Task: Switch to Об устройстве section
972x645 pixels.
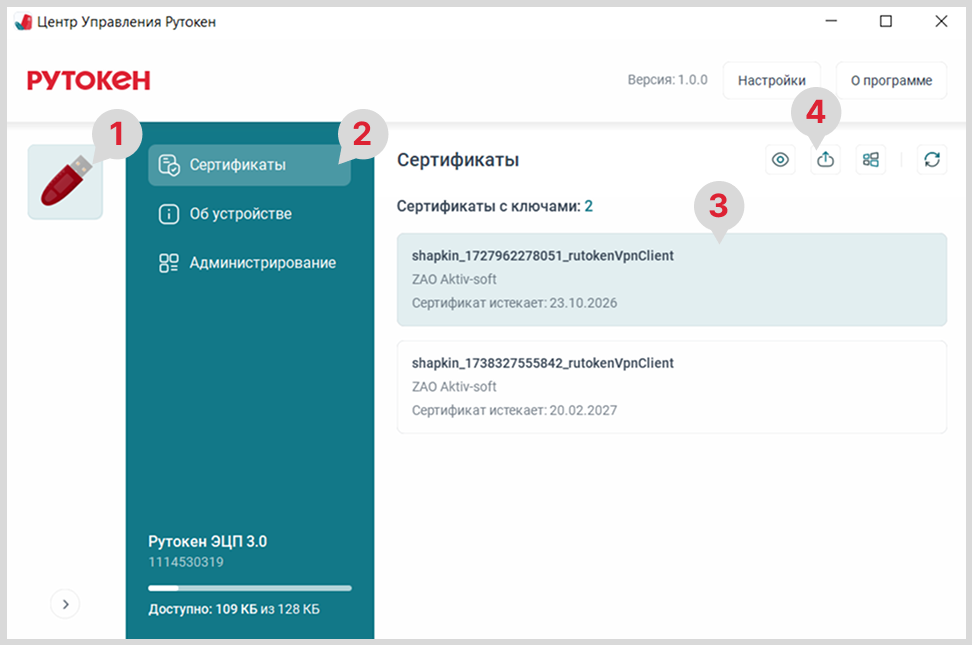Action: click(x=240, y=214)
